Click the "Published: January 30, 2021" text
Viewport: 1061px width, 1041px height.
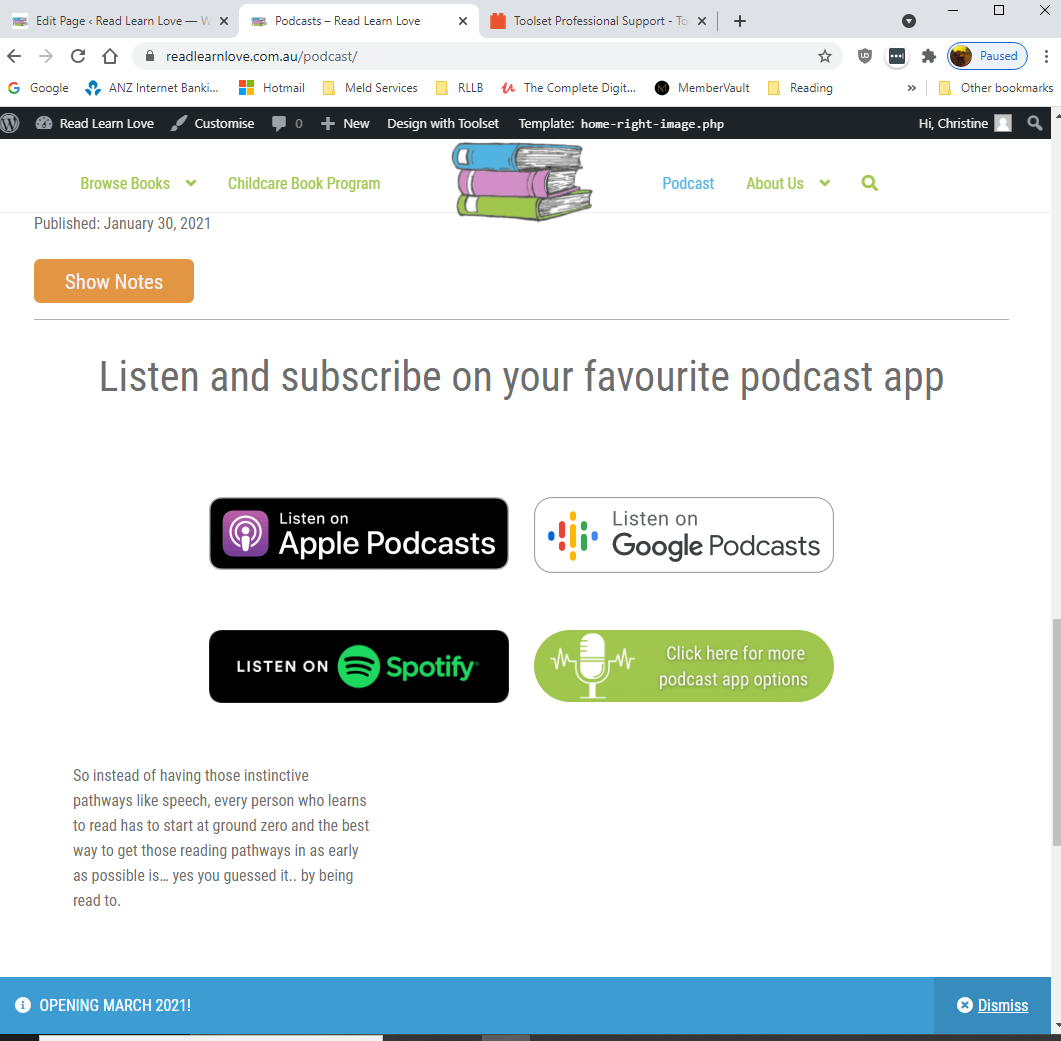click(x=122, y=223)
